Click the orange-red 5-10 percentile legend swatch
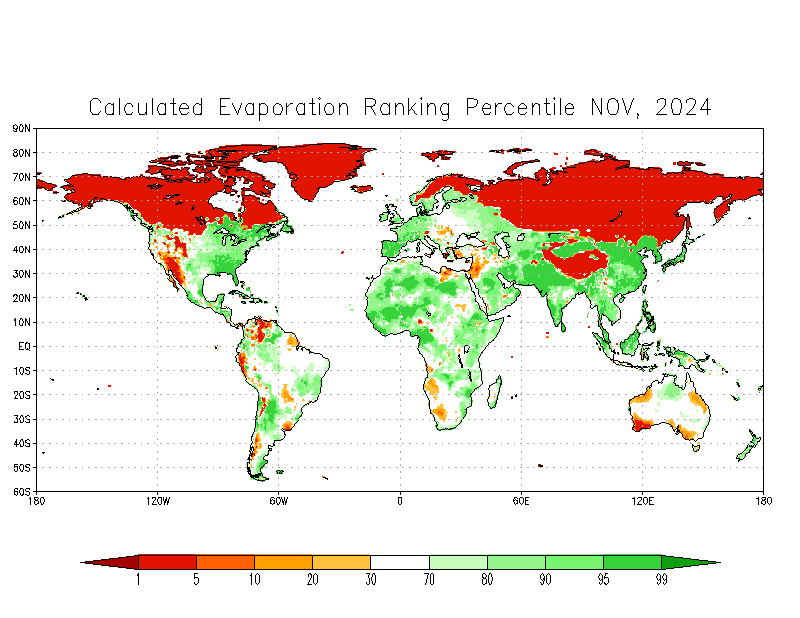This screenshot has height=618, width=800. click(226, 562)
